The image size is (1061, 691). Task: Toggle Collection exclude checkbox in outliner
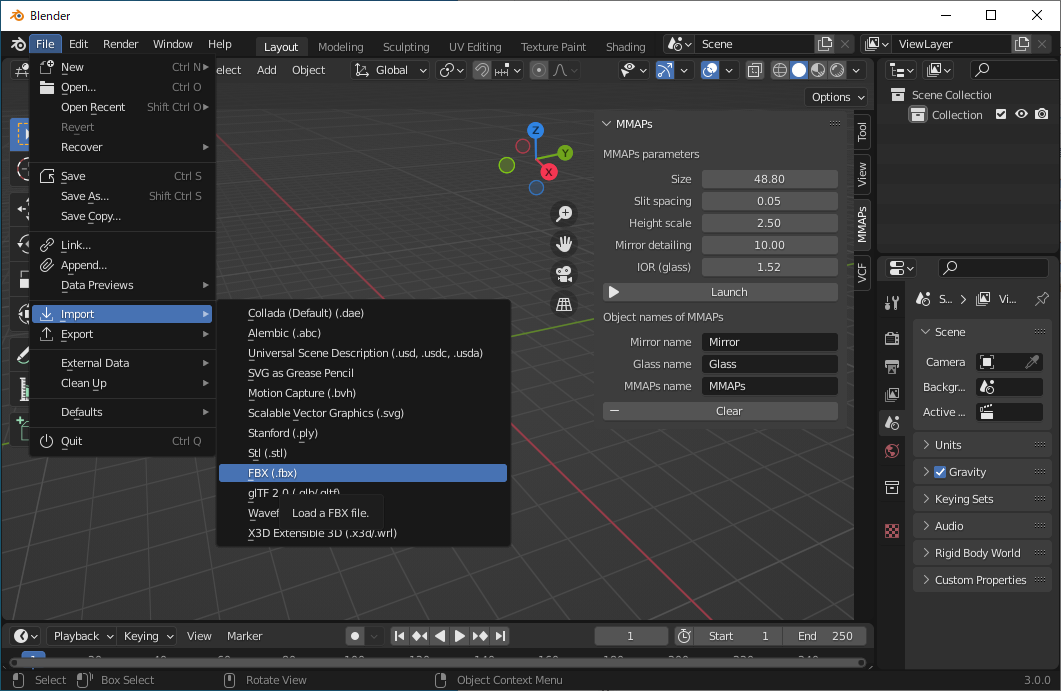1001,114
